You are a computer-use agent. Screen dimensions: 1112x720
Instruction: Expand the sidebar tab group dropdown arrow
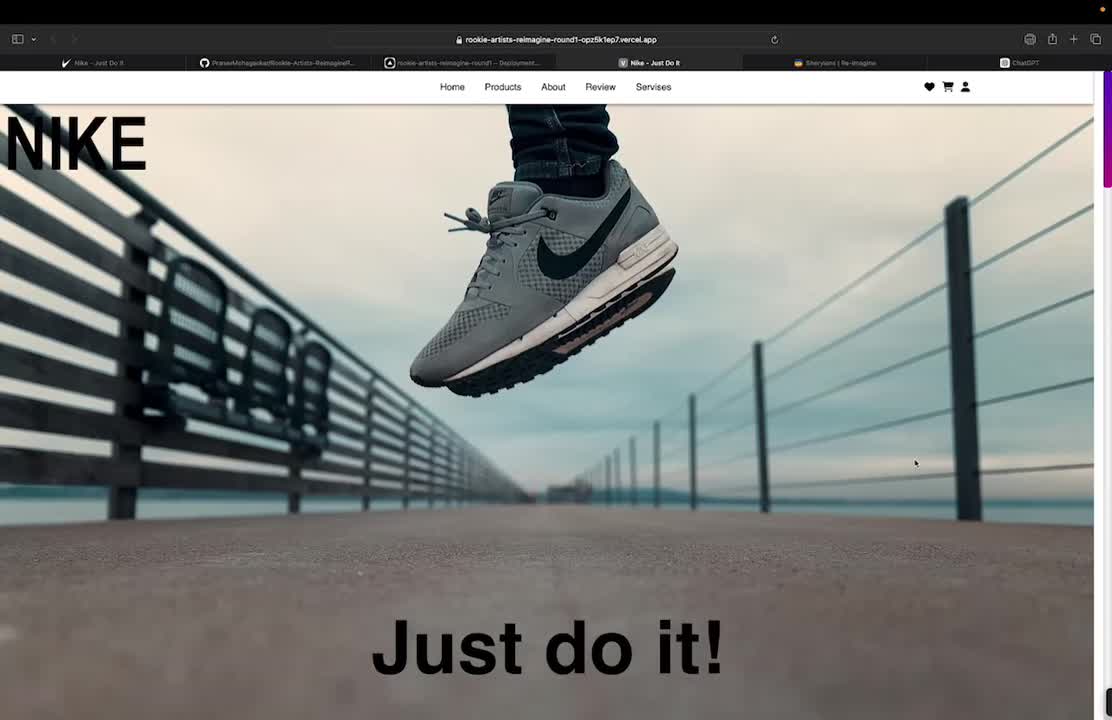point(33,39)
